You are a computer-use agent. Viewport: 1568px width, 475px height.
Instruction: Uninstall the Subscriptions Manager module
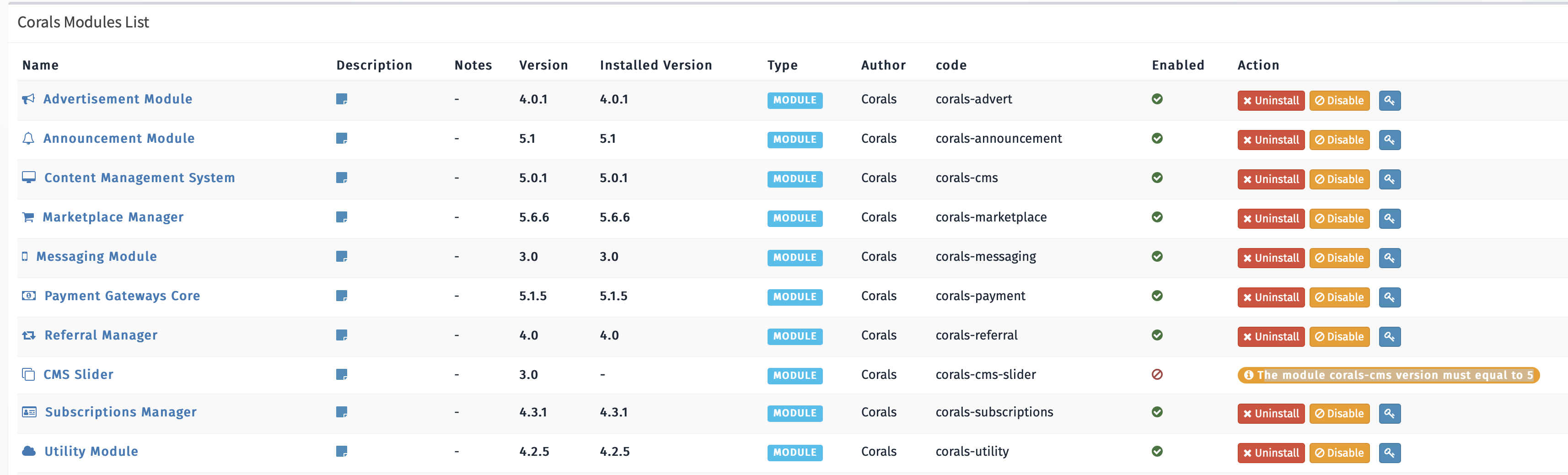(x=1271, y=414)
